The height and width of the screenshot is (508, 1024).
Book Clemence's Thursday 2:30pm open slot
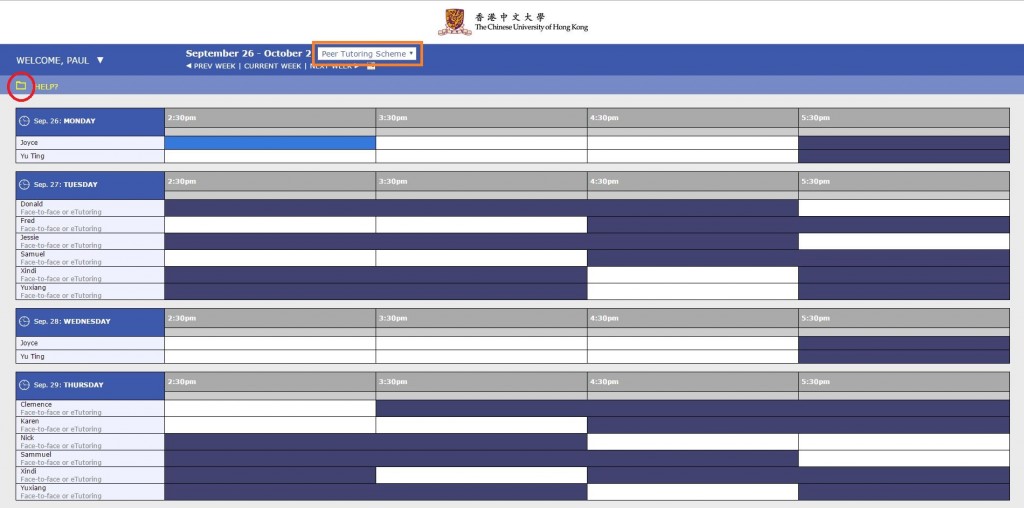click(x=270, y=408)
